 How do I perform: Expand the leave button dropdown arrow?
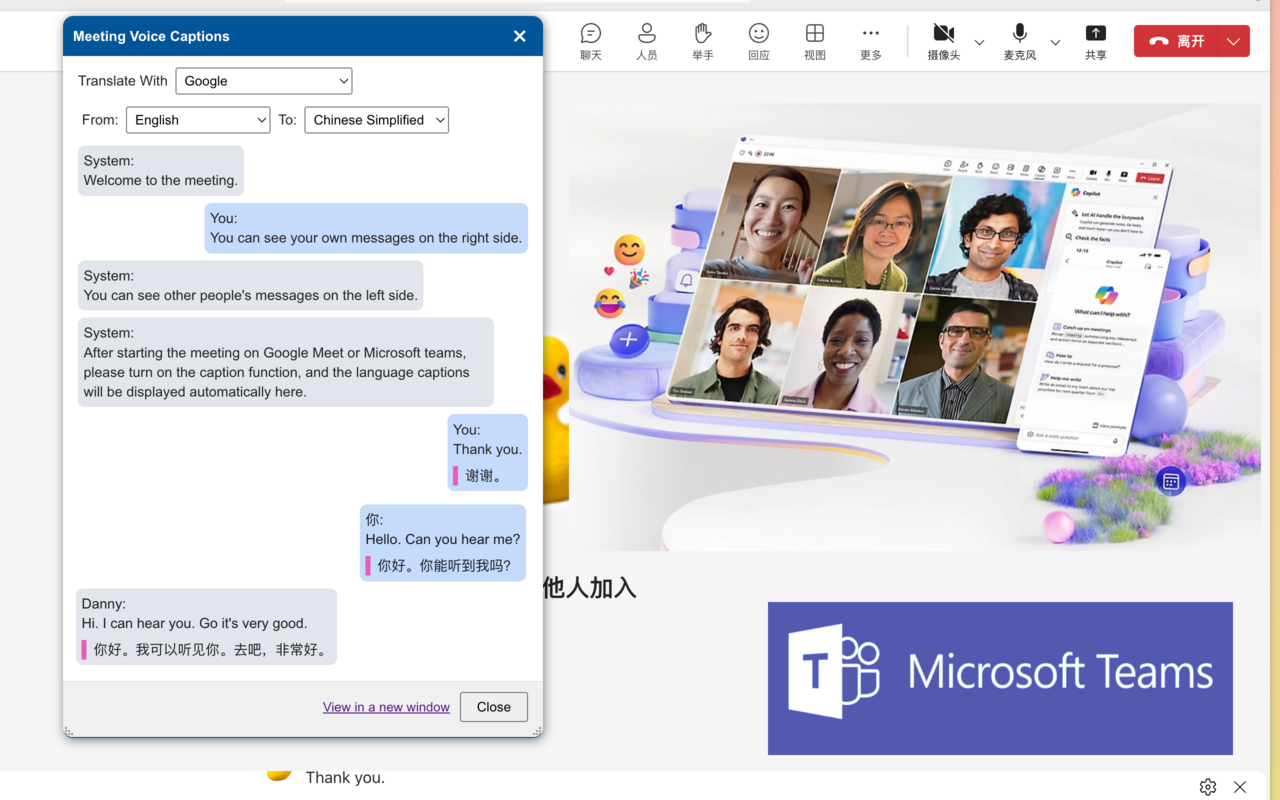pyautogui.click(x=1234, y=41)
